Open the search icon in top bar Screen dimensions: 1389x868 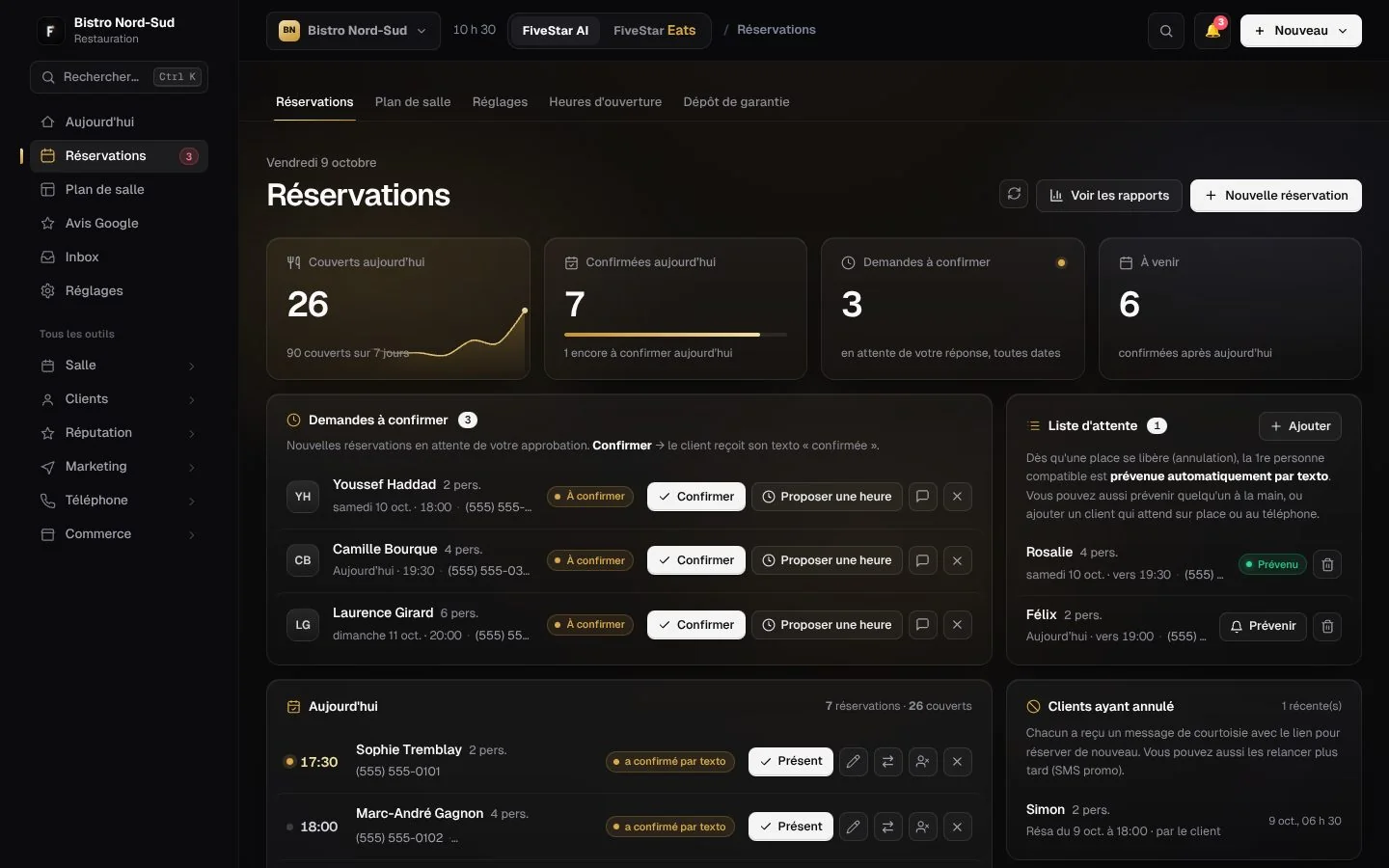click(x=1166, y=31)
